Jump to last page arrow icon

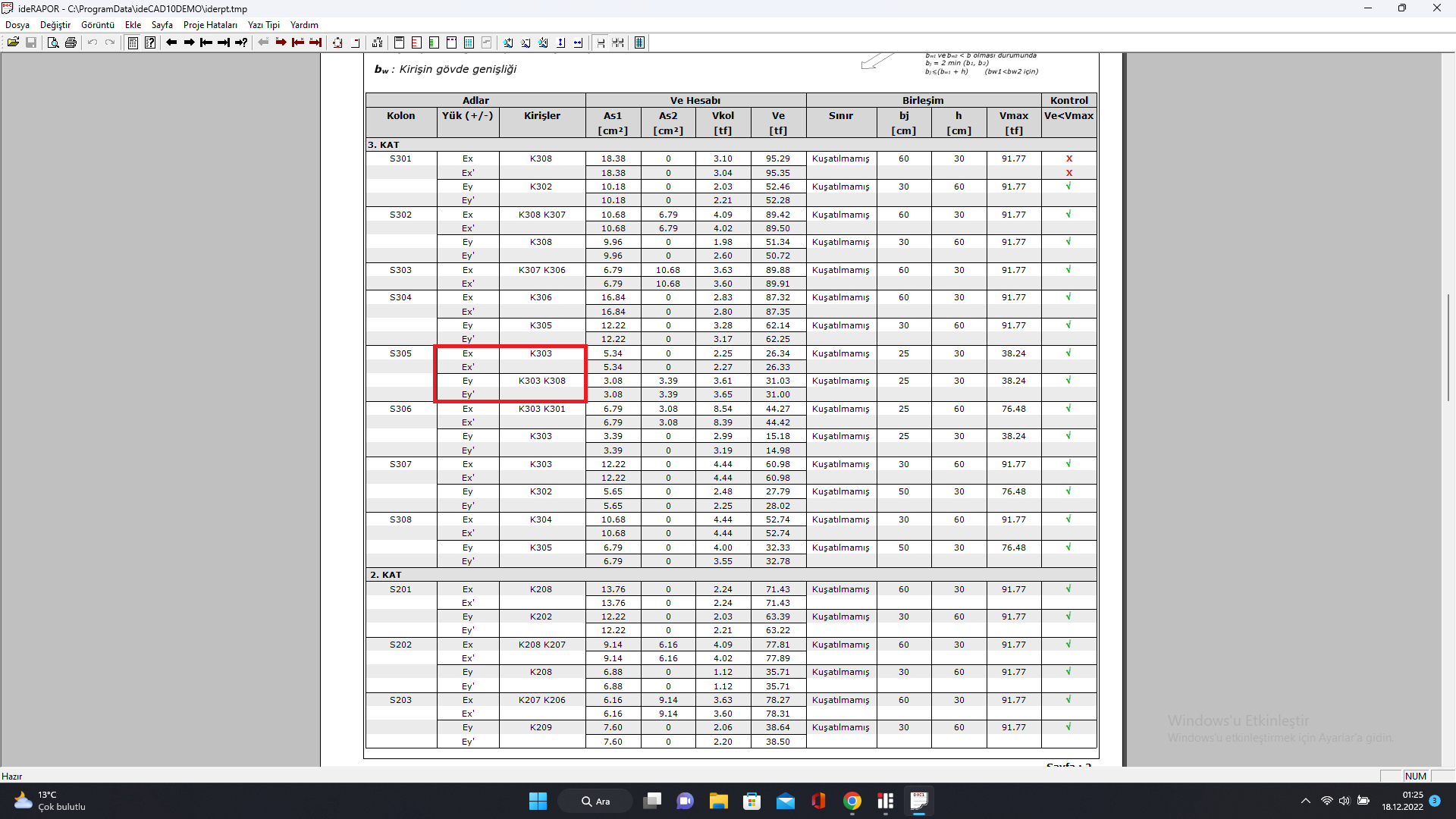coord(224,42)
